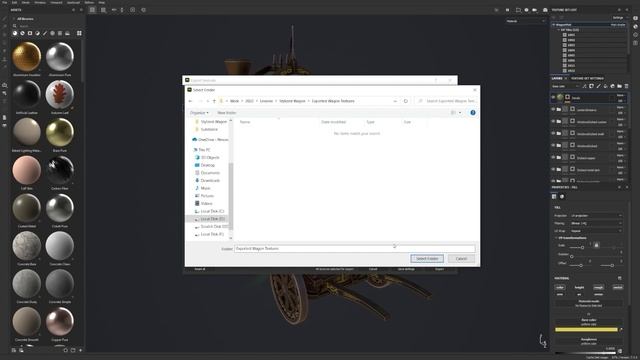Click yellow Base color swatch in Properties
This screenshot has height=360, width=640.
click(x=586, y=329)
